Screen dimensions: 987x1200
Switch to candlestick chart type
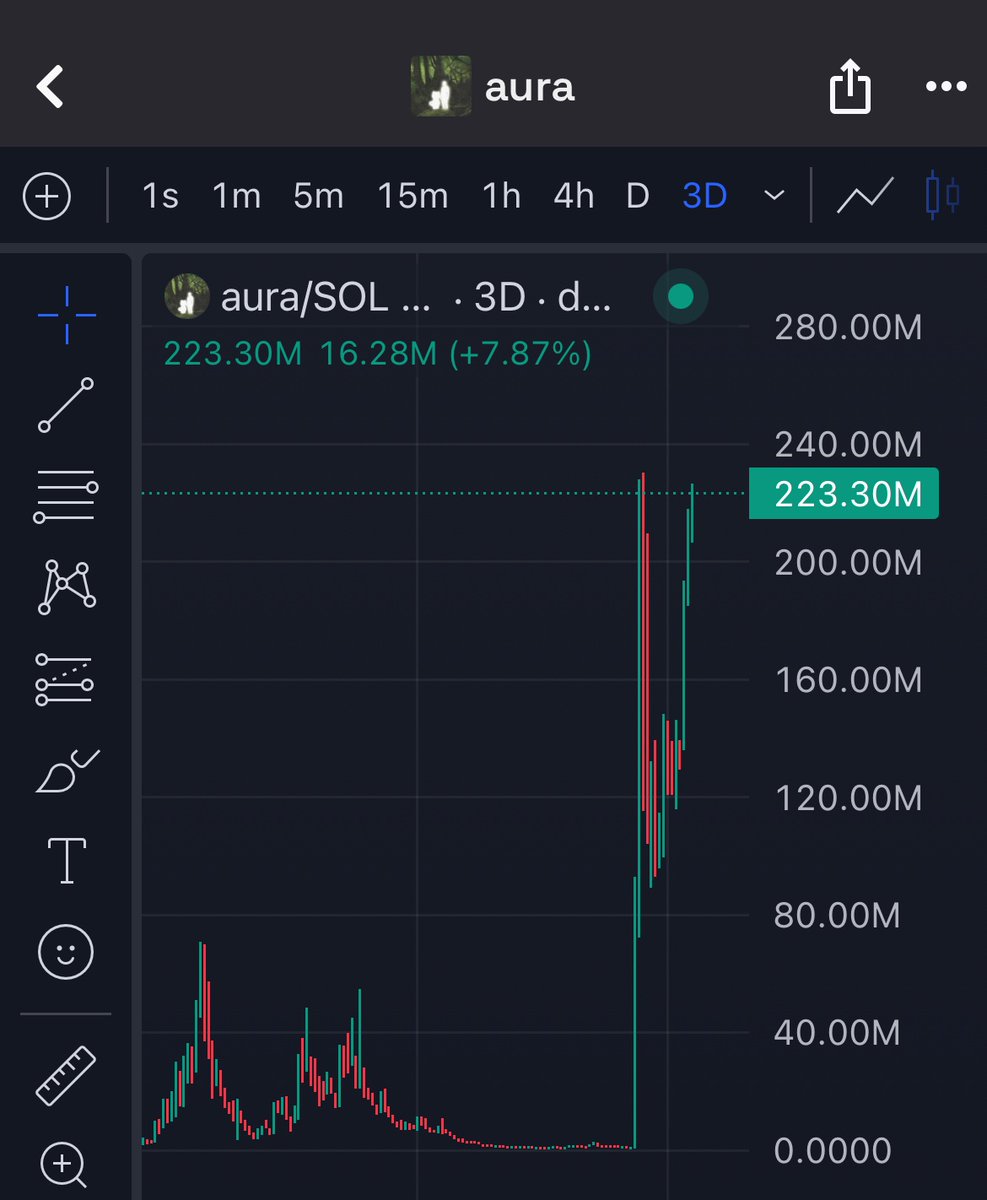point(942,196)
